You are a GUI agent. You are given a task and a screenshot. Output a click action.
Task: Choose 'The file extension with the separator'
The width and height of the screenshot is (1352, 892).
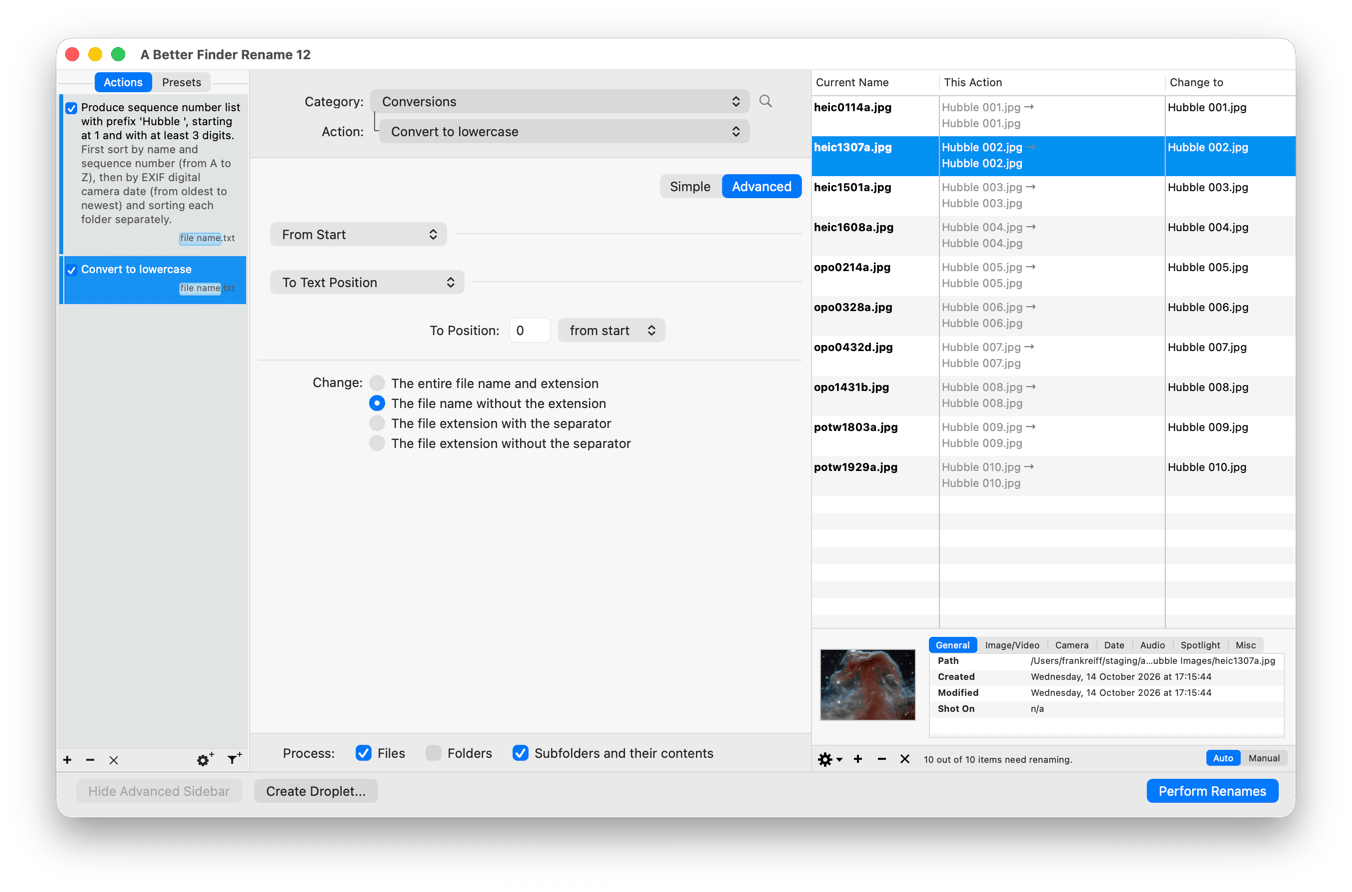377,423
